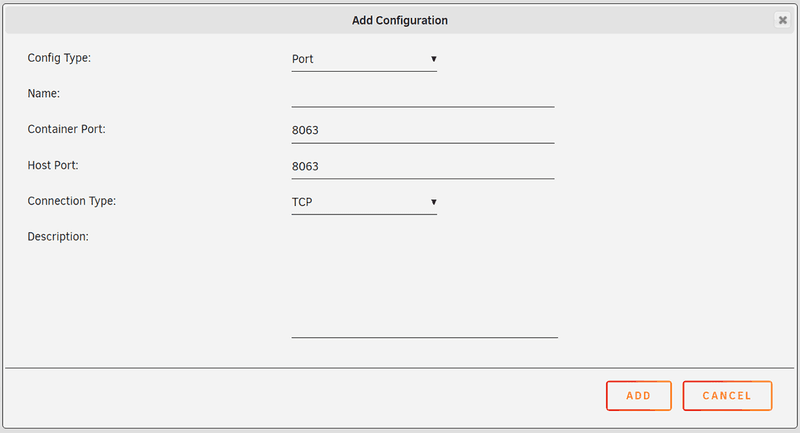Click the arrow of the Config Type selector
The width and height of the screenshot is (800, 433).
[434, 59]
